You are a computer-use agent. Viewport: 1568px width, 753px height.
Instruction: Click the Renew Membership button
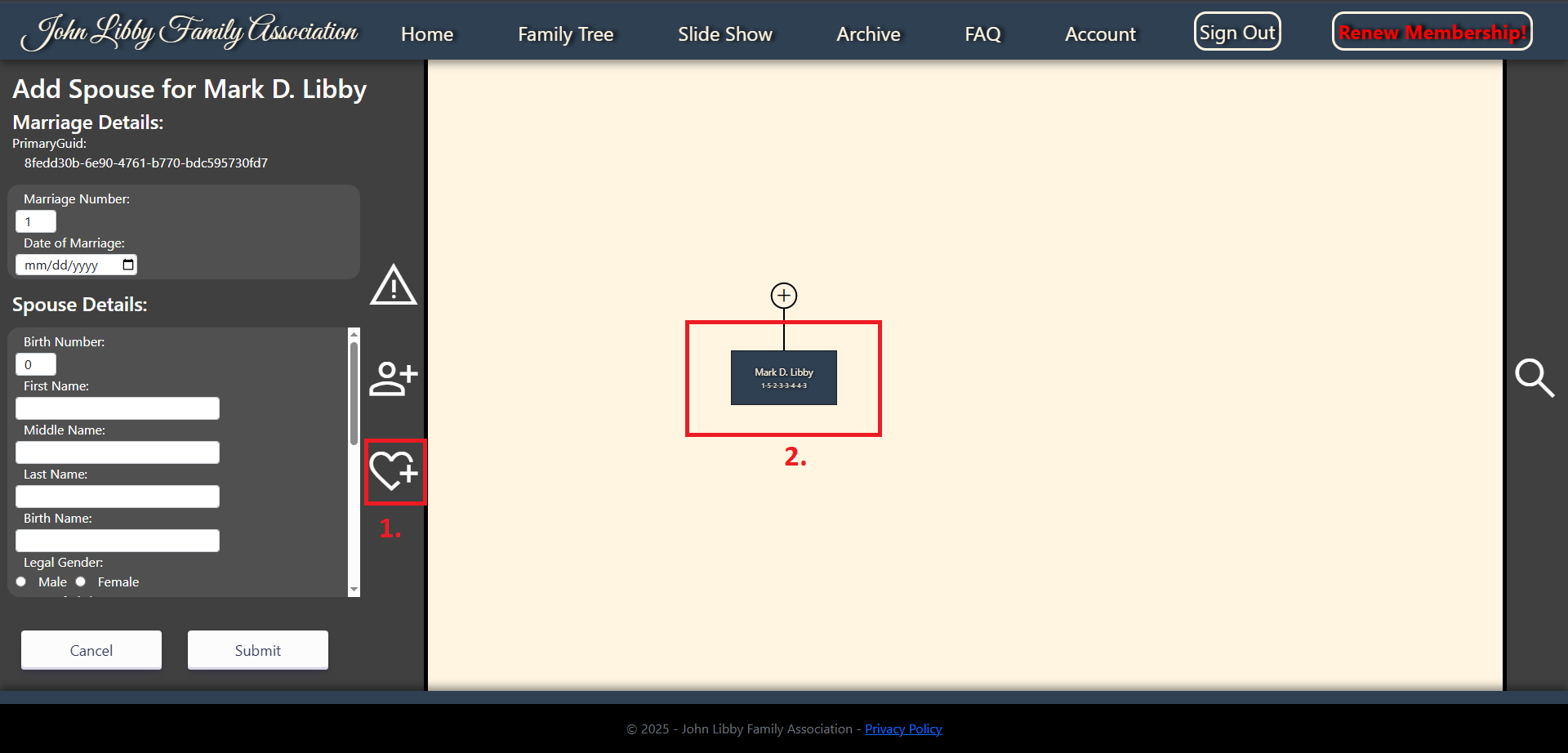(x=1432, y=32)
